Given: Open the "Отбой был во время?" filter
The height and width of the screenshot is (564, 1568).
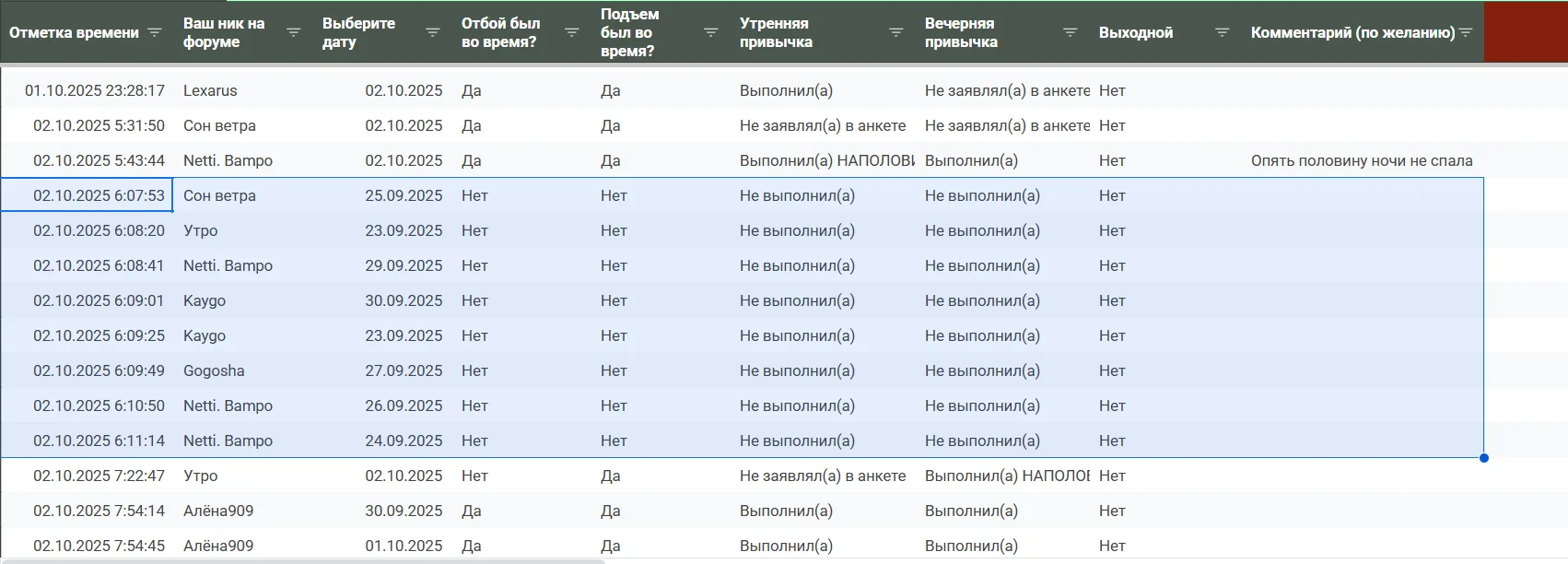Looking at the screenshot, I should [x=571, y=32].
